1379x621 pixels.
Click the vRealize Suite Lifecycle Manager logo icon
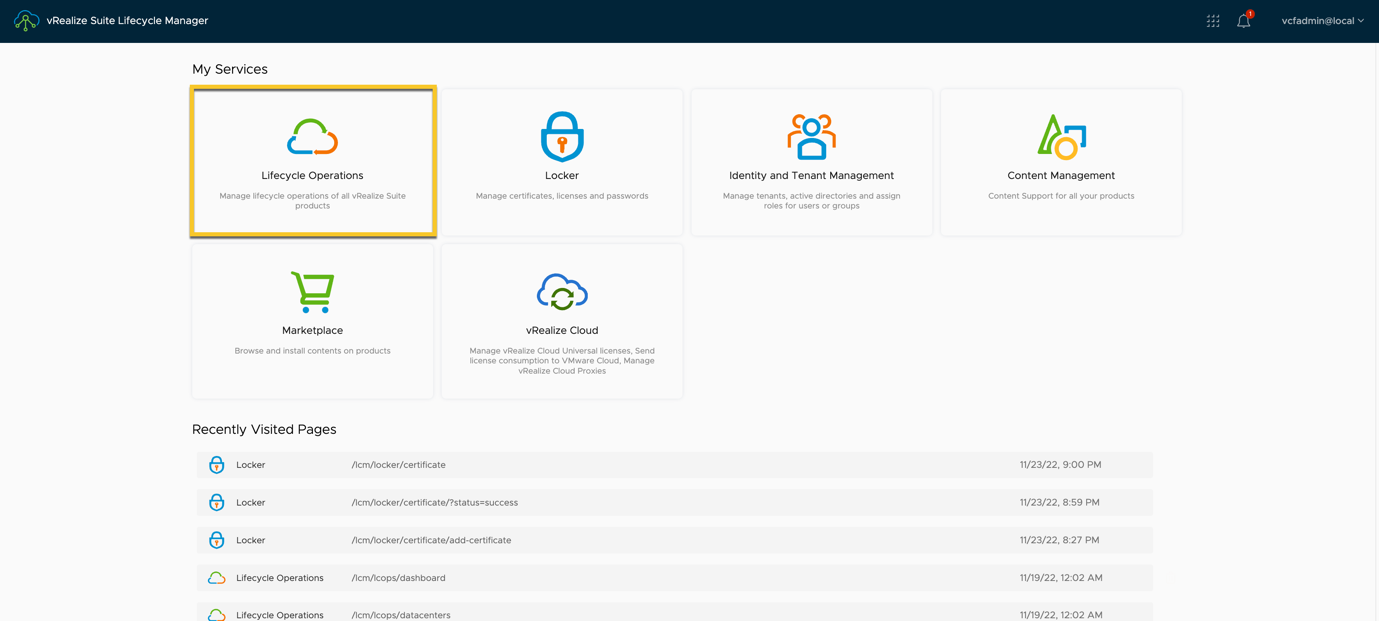[26, 20]
